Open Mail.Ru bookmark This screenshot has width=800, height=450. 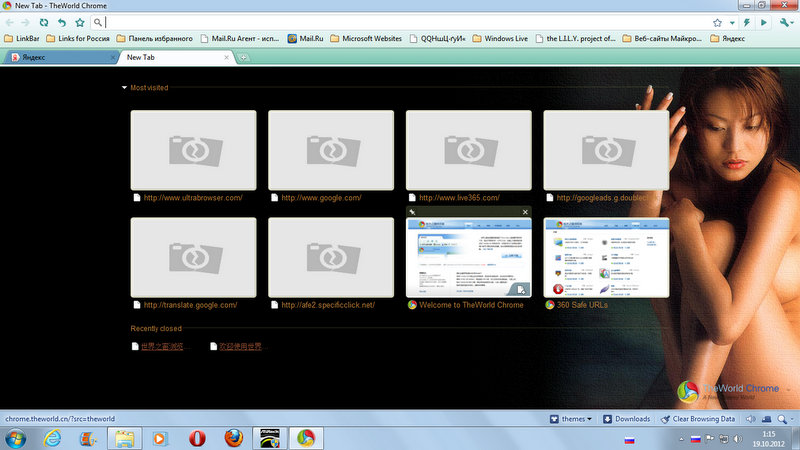point(305,38)
